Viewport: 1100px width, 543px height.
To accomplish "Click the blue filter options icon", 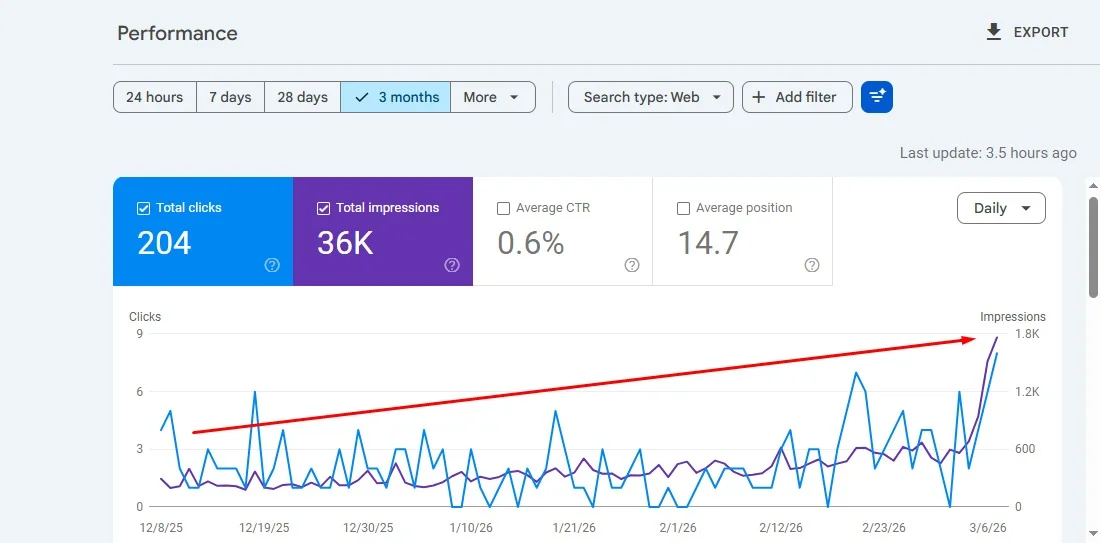I will (x=877, y=97).
